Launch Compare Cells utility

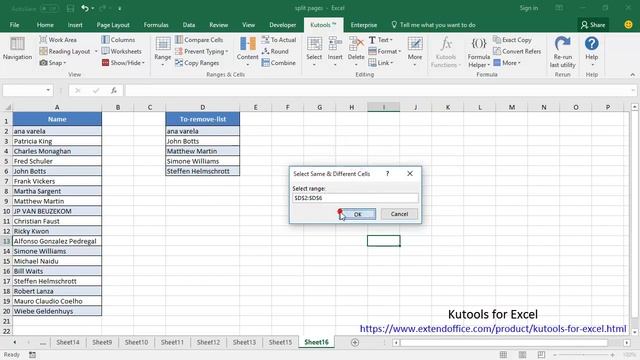click(x=199, y=40)
